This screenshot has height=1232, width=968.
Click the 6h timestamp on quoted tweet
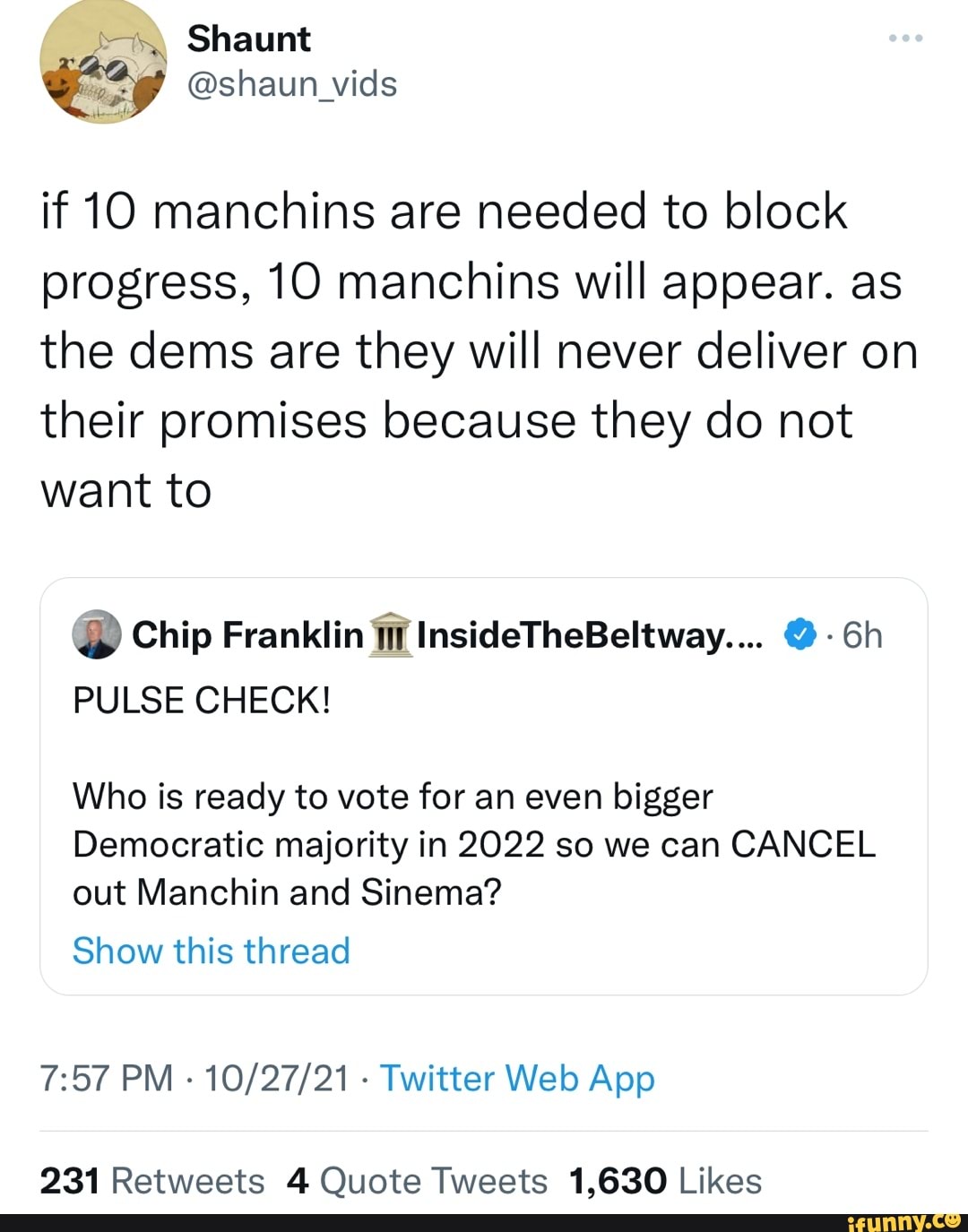point(862,634)
